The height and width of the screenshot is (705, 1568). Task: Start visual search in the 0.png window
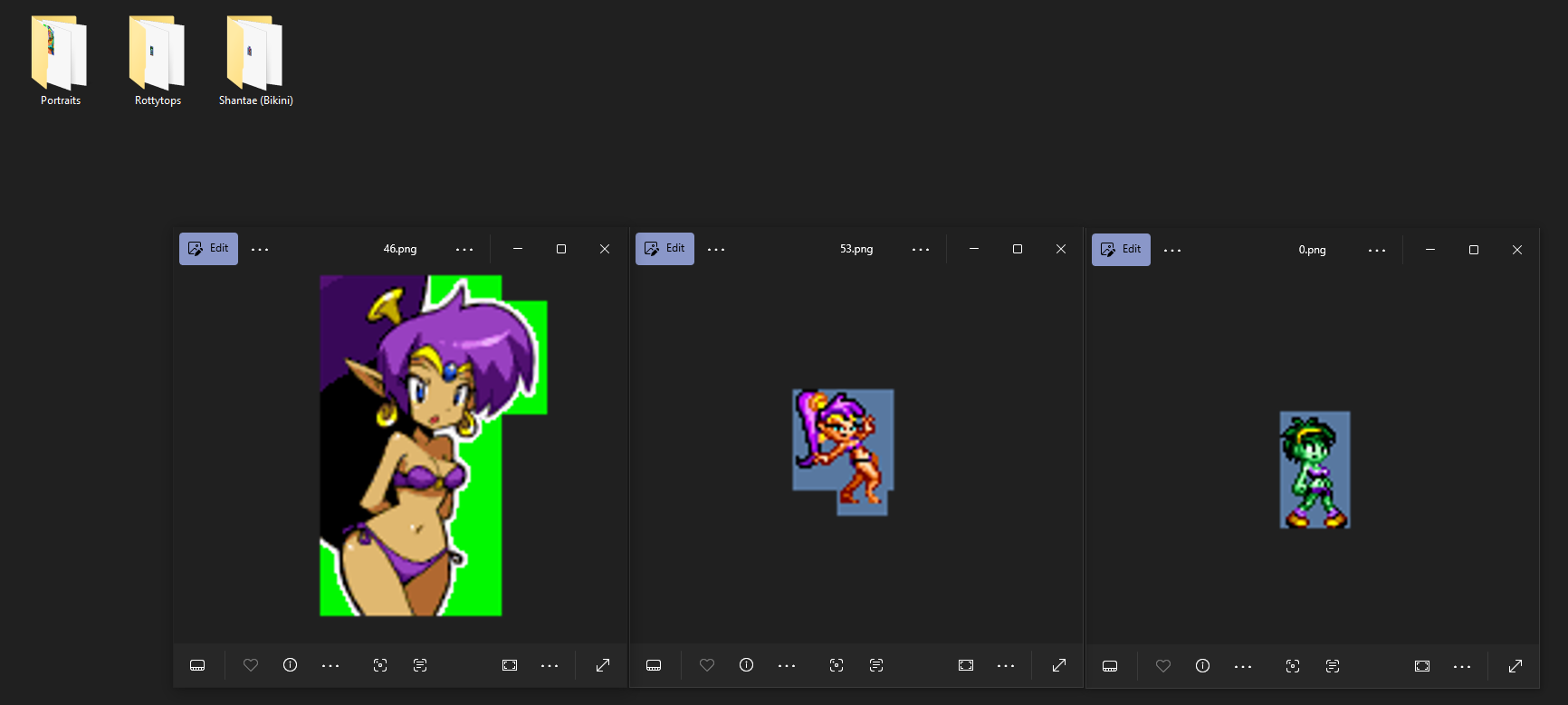1293,666
